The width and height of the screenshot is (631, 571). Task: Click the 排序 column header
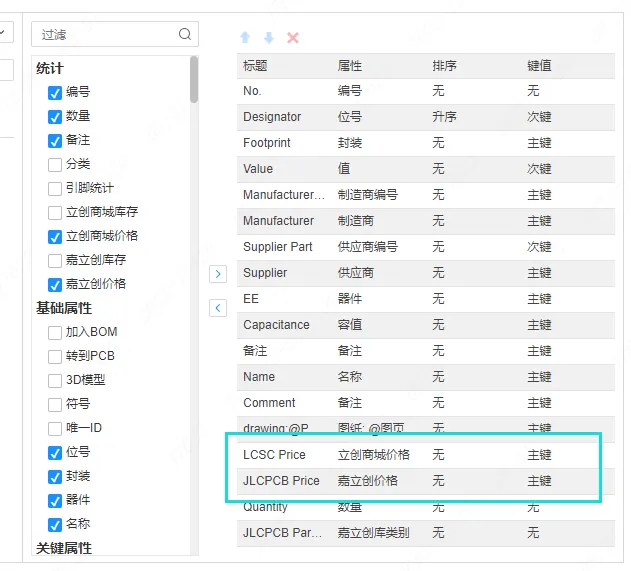click(444, 66)
